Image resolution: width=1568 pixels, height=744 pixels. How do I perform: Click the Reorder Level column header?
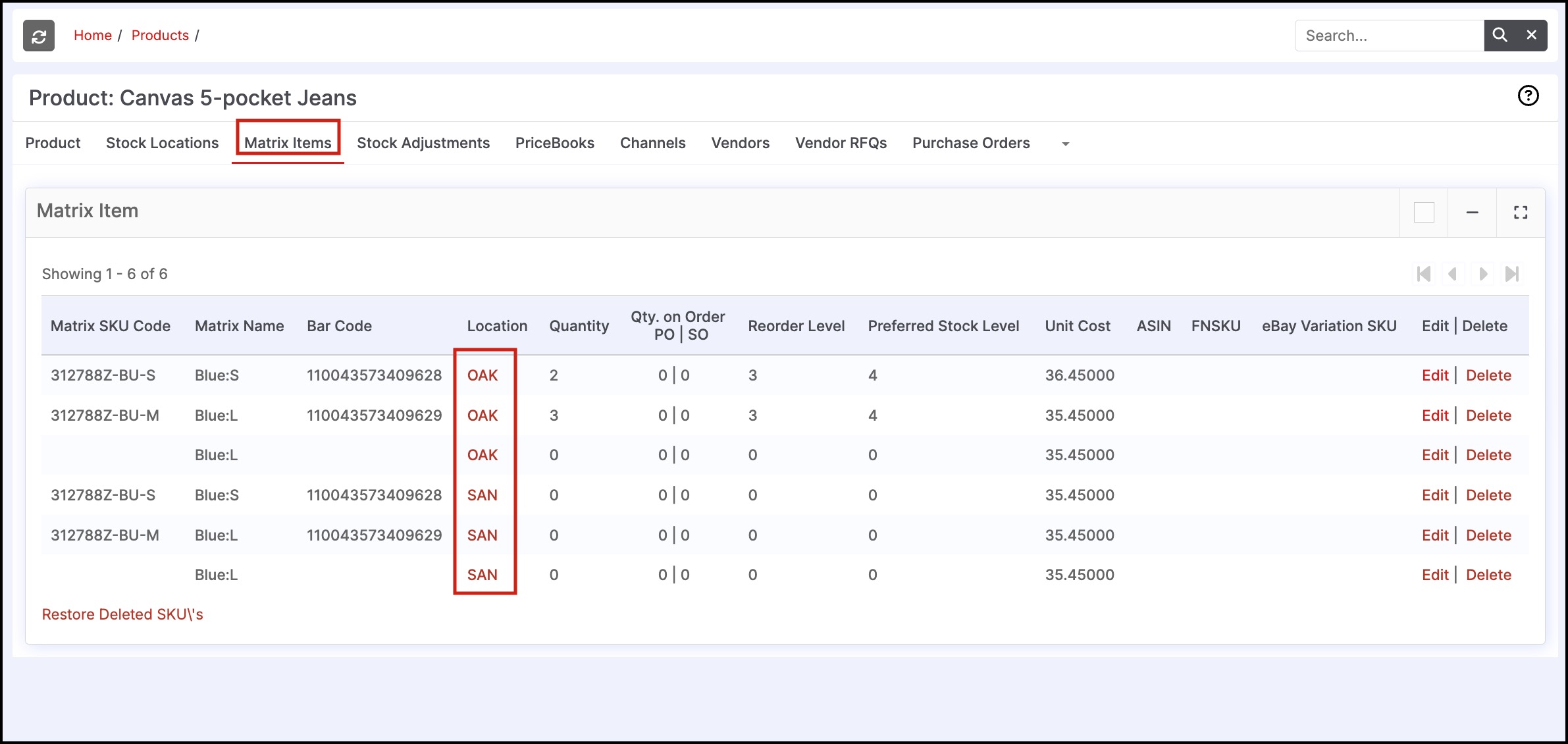[797, 326]
